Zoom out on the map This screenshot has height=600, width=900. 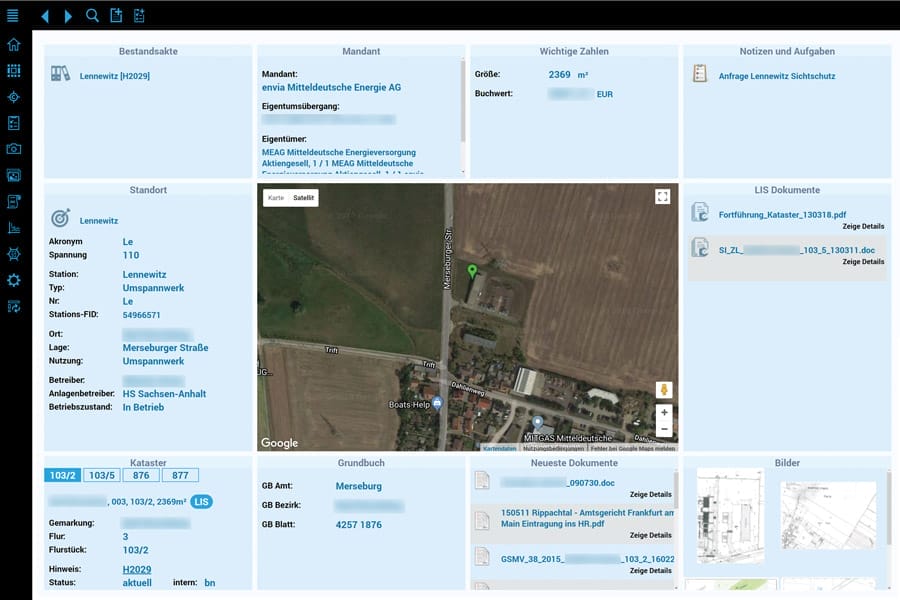(664, 429)
